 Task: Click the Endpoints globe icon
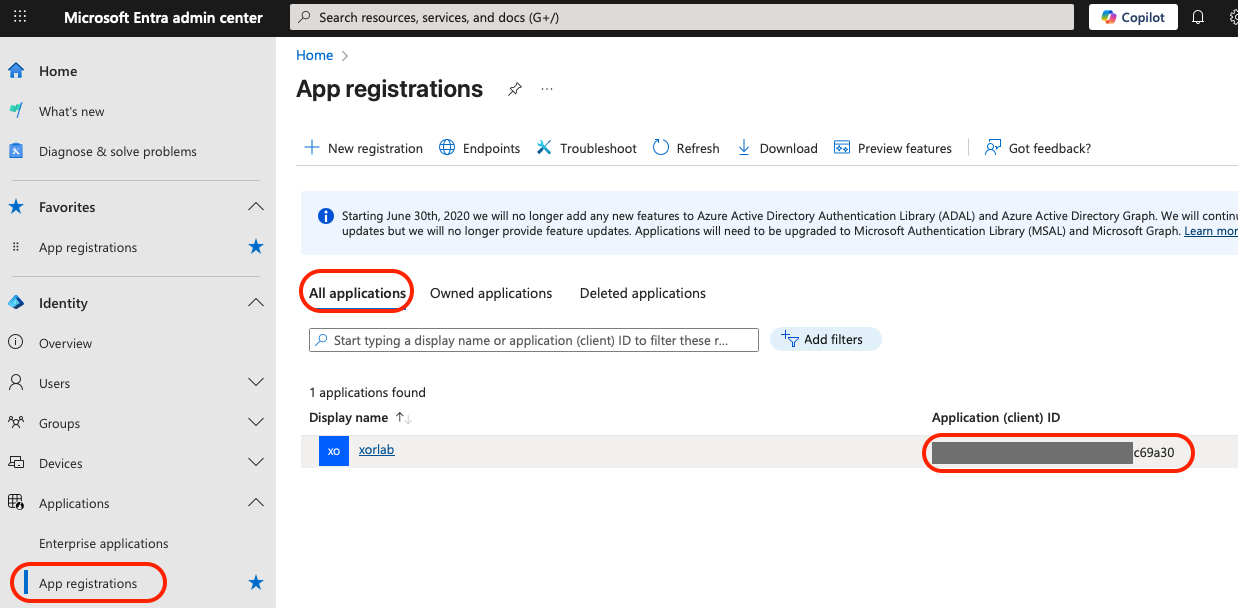[447, 148]
